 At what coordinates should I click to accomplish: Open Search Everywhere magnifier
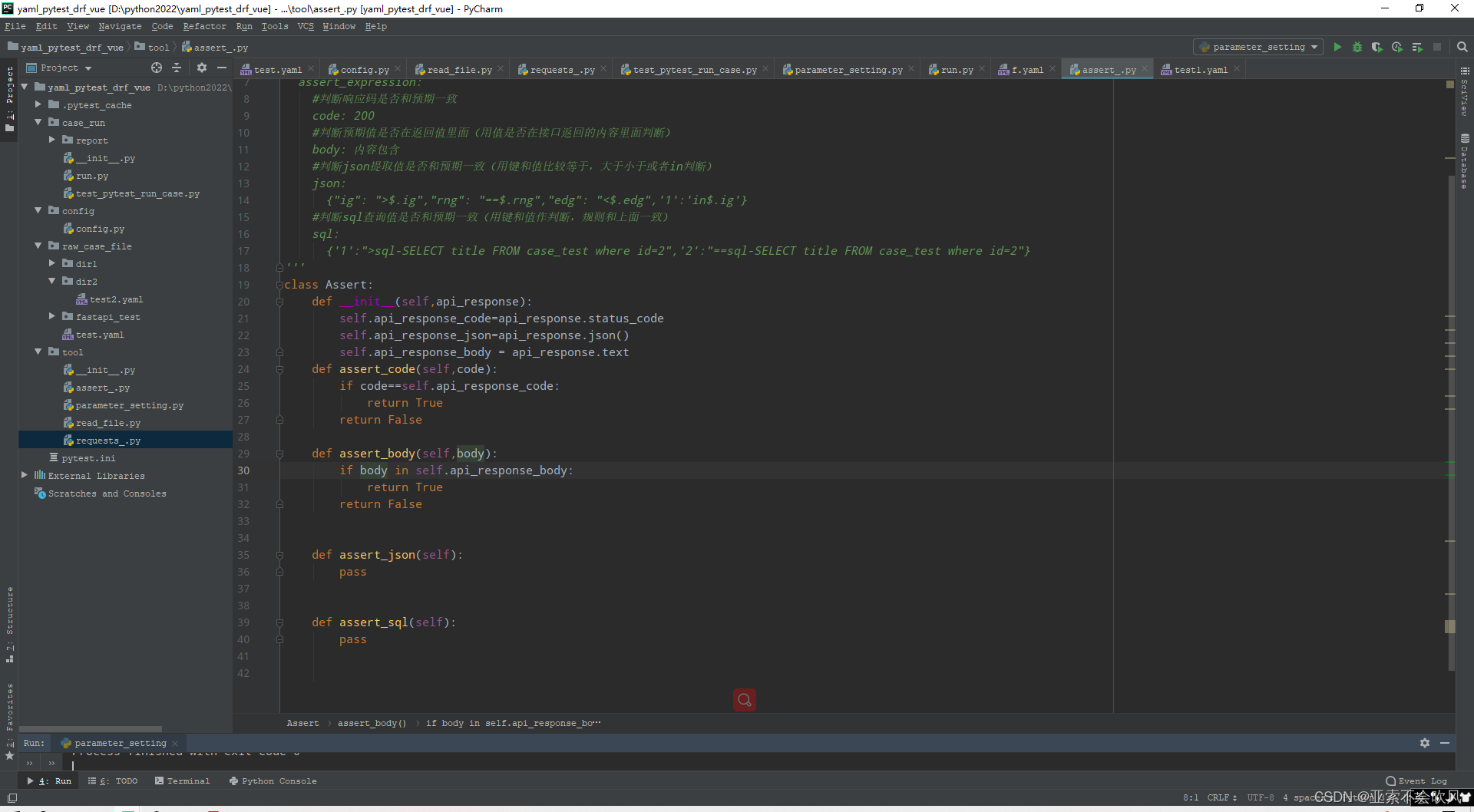1462,47
